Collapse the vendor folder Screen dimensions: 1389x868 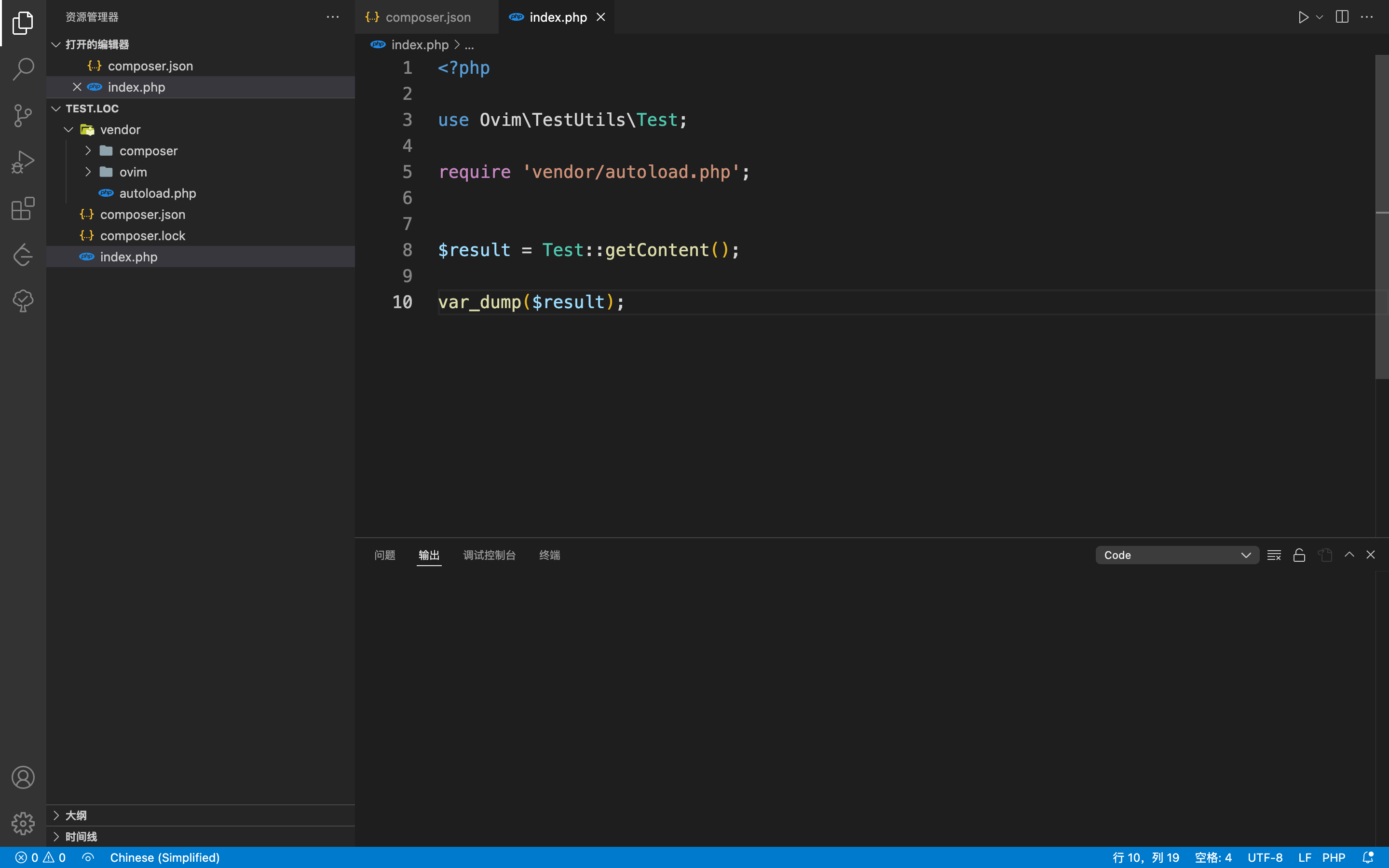pos(120,130)
